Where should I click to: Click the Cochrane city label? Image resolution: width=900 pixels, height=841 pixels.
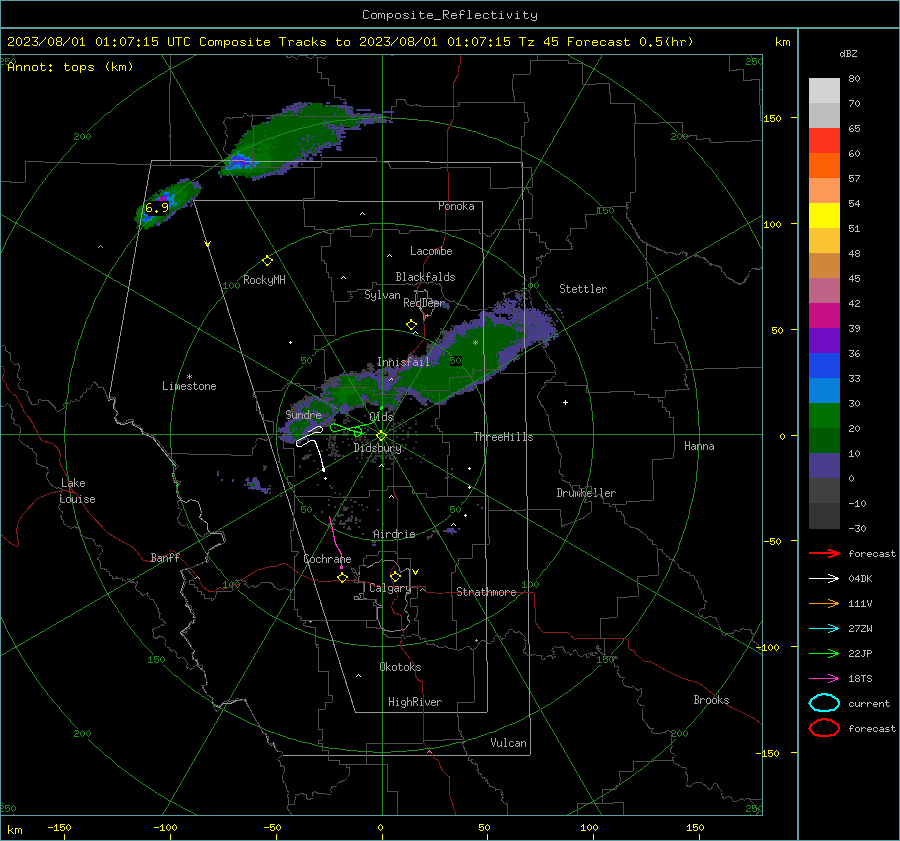coord(327,559)
